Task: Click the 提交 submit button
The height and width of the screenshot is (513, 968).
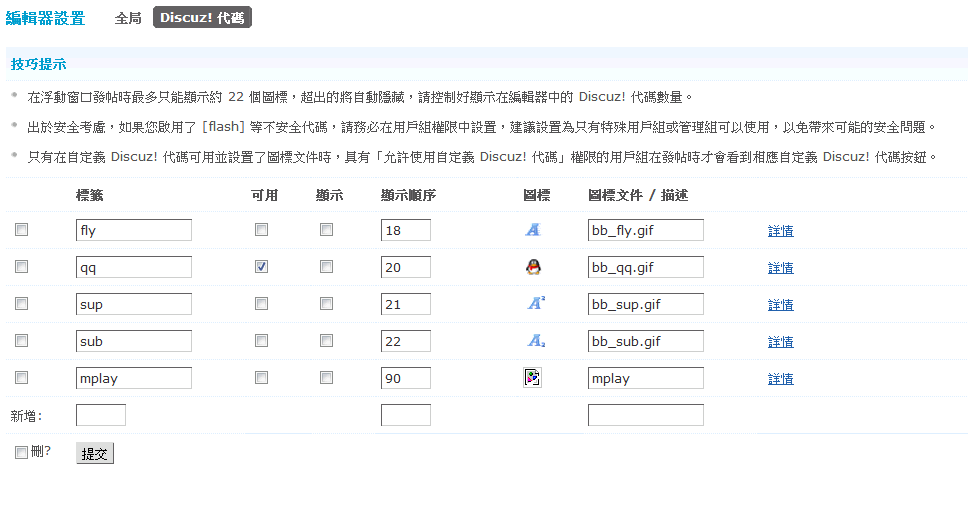Action: pos(94,454)
